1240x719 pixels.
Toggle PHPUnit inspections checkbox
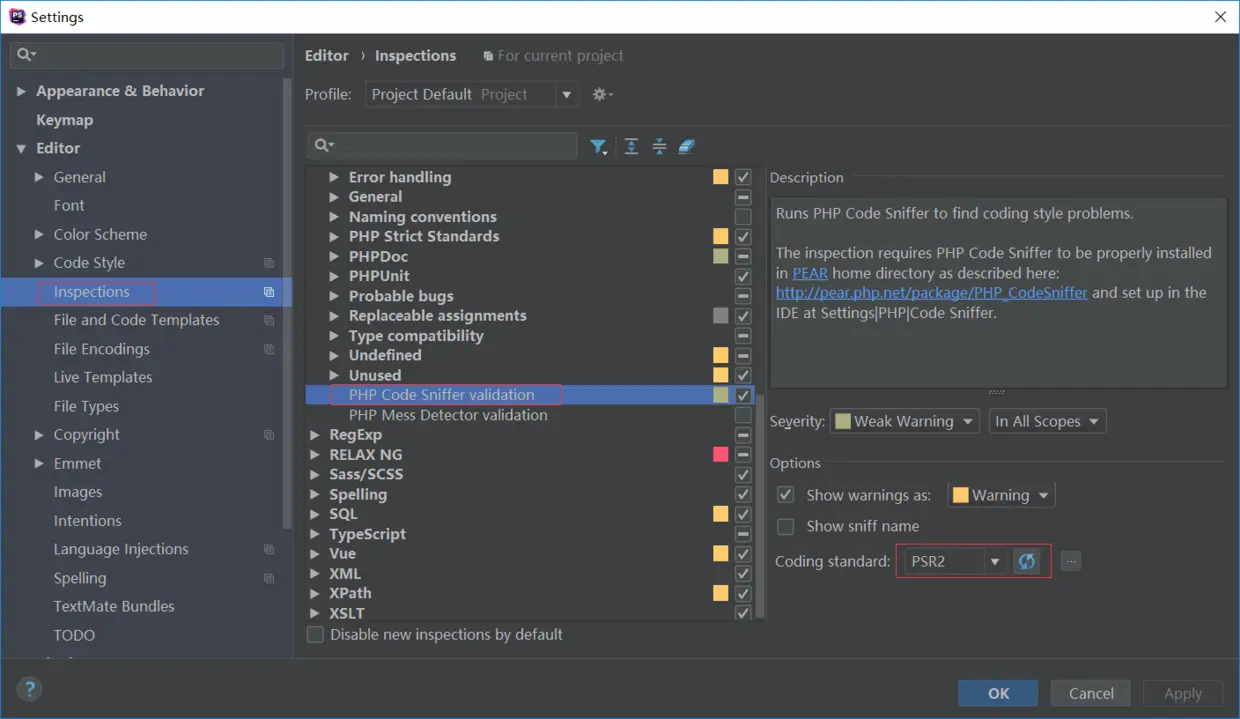click(x=743, y=276)
